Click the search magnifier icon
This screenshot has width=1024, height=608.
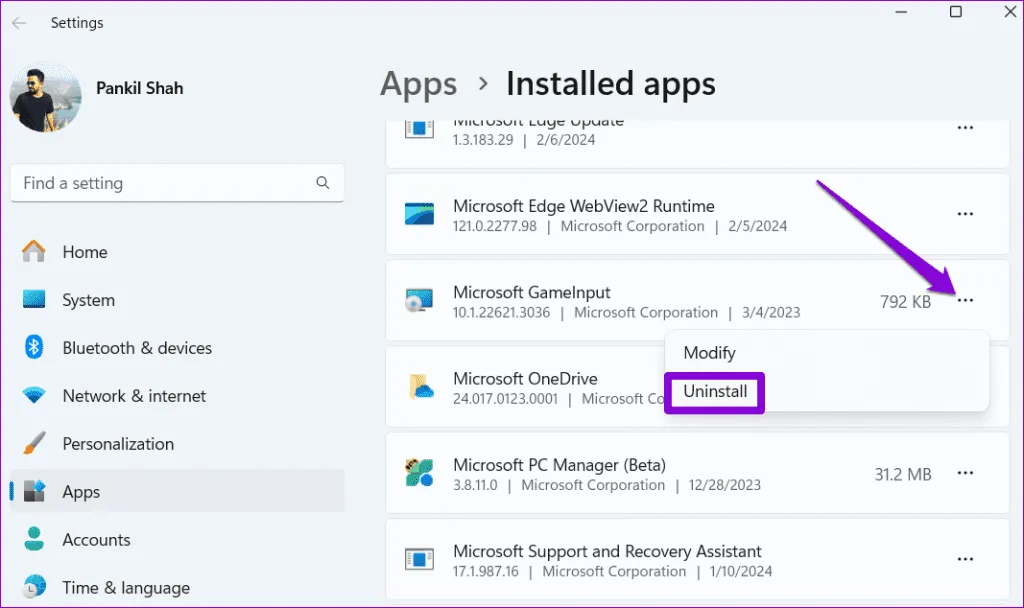322,183
